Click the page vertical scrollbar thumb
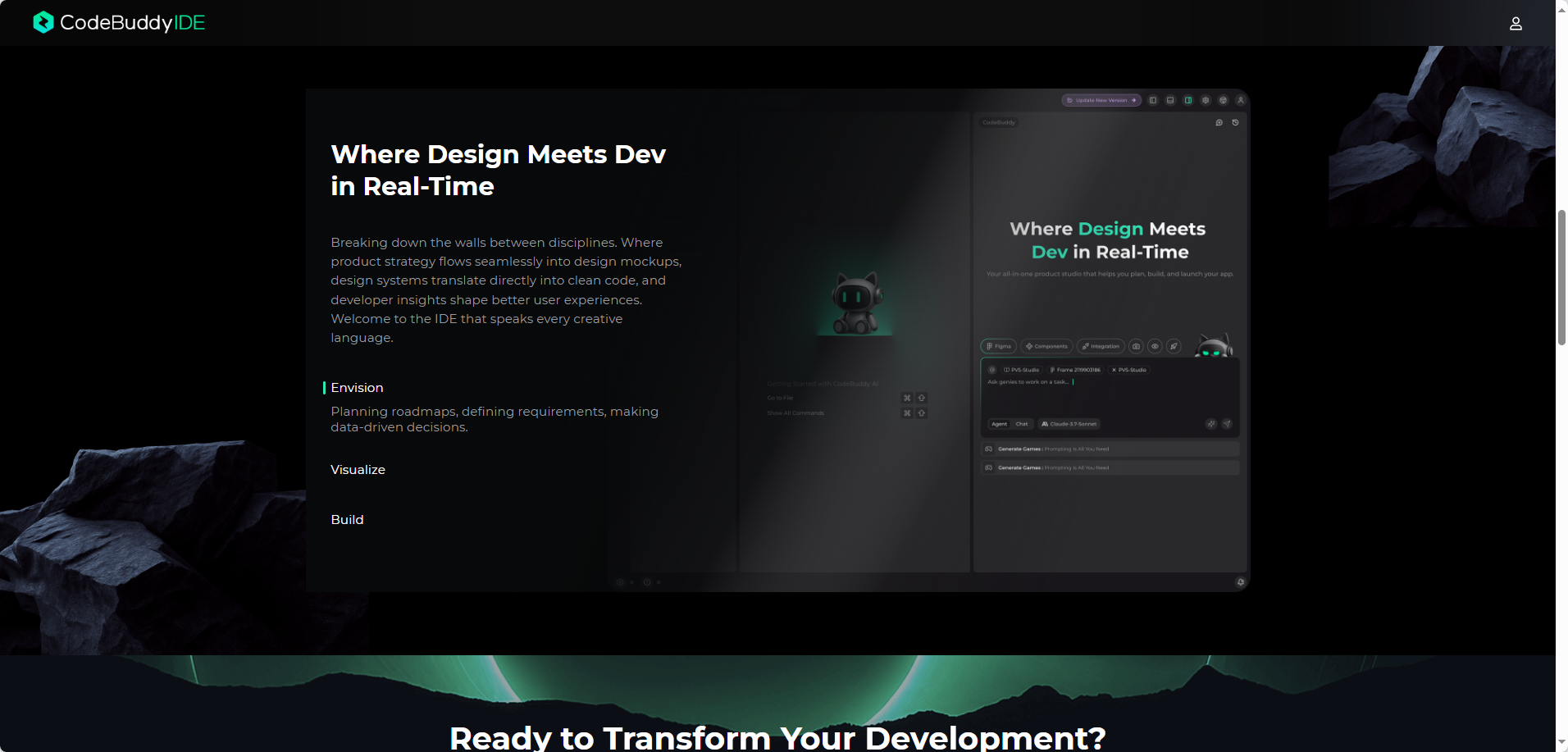 click(x=1561, y=278)
